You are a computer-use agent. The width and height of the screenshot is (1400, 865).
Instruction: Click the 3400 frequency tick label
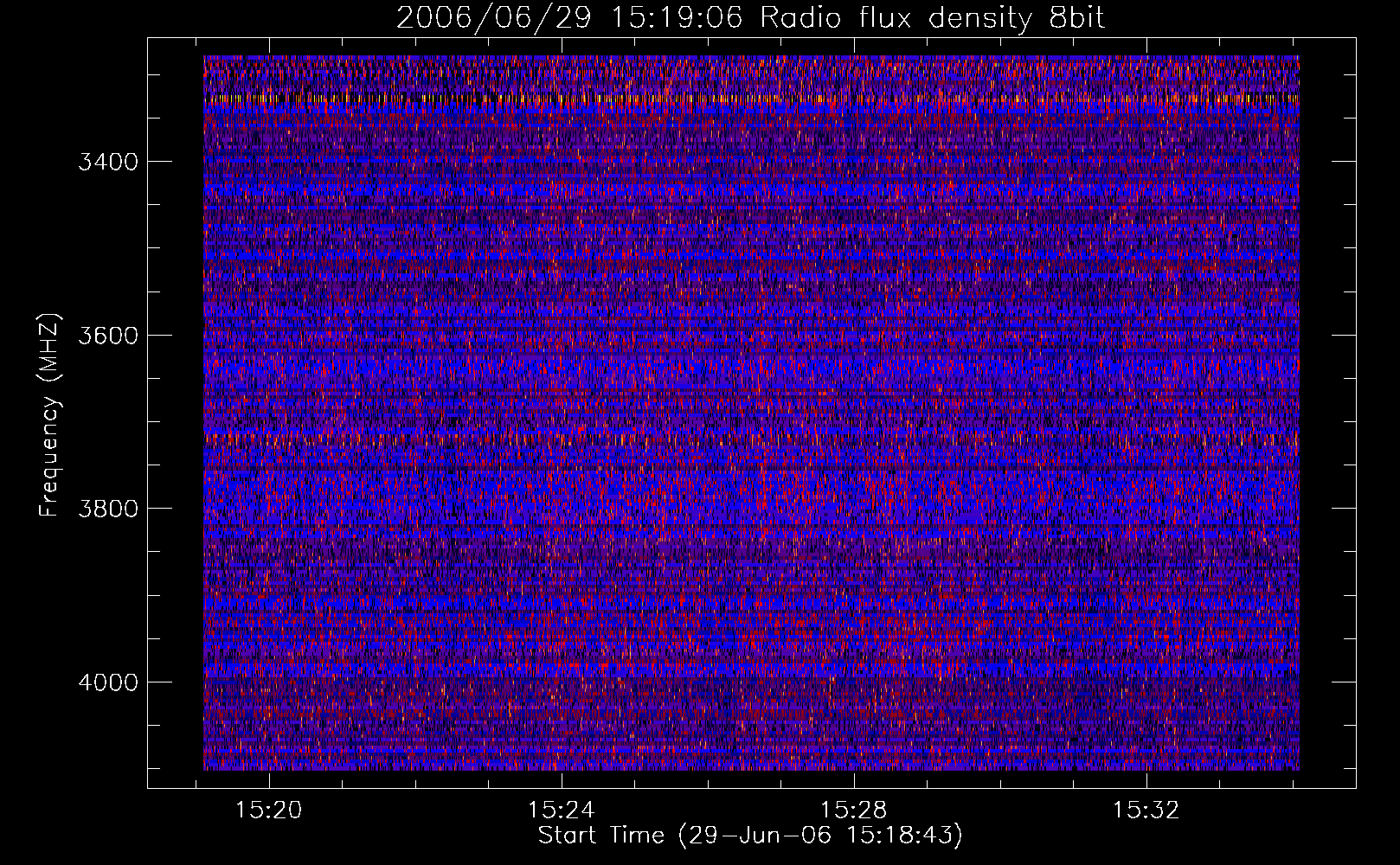point(108,163)
